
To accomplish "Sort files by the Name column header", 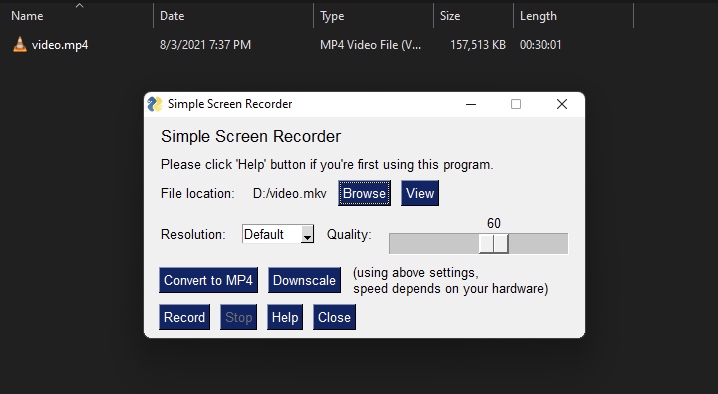I will pyautogui.click(x=27, y=16).
